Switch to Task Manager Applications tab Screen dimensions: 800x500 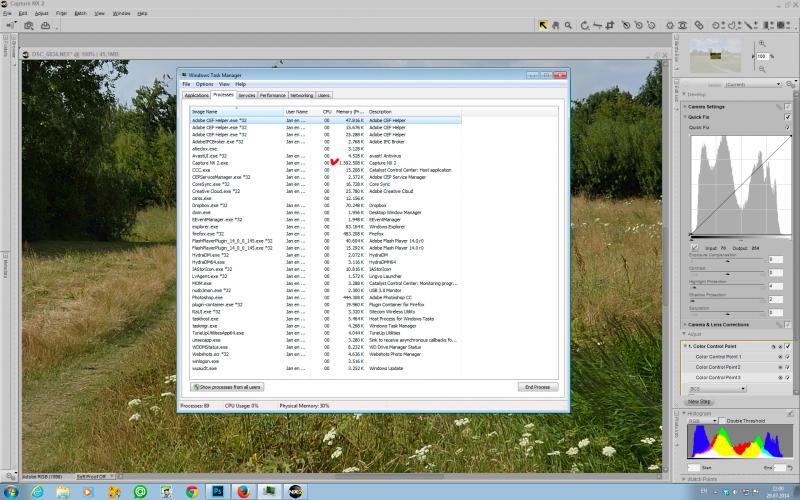(196, 95)
